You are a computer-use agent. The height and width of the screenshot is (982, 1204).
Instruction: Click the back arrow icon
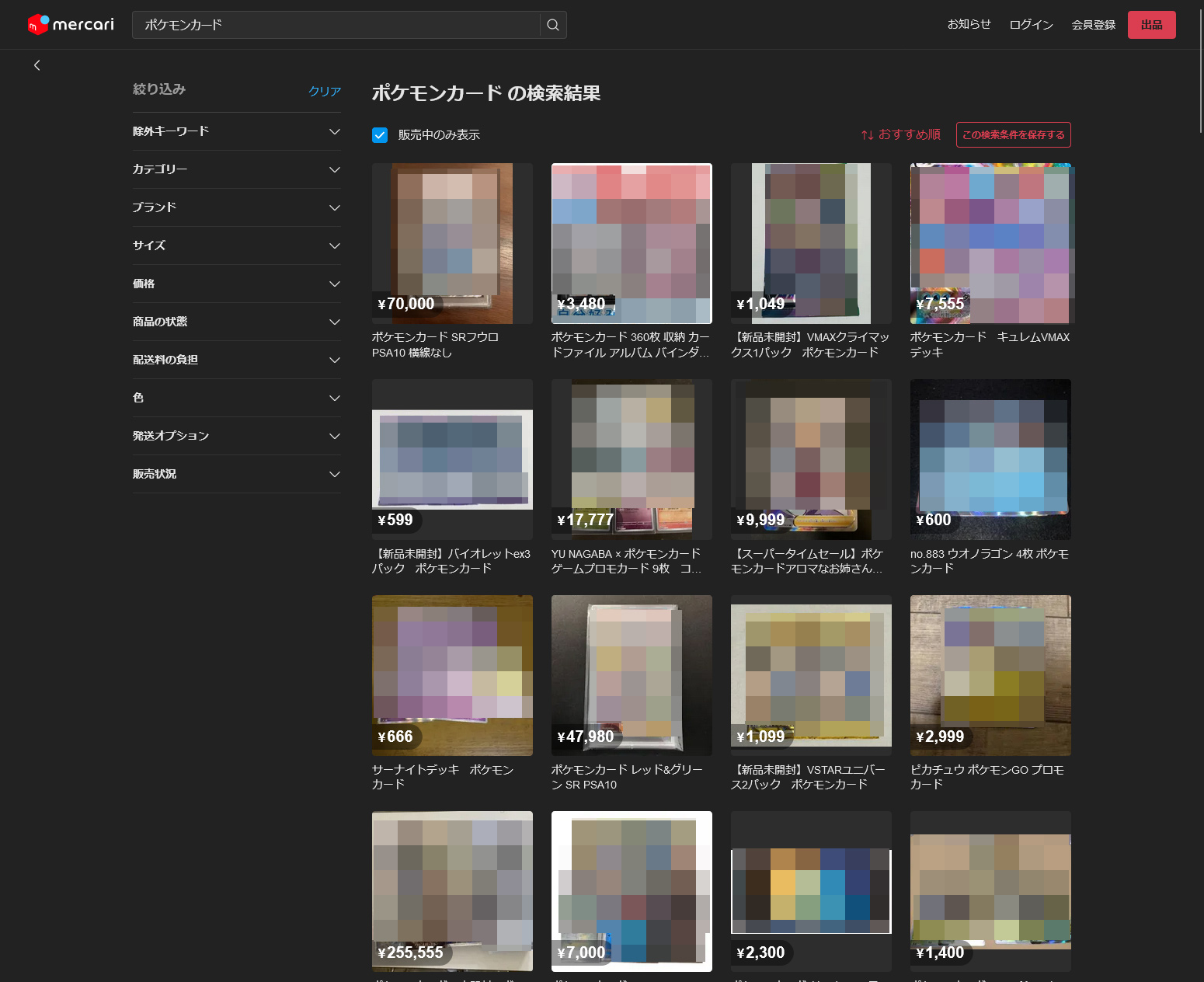tap(37, 65)
